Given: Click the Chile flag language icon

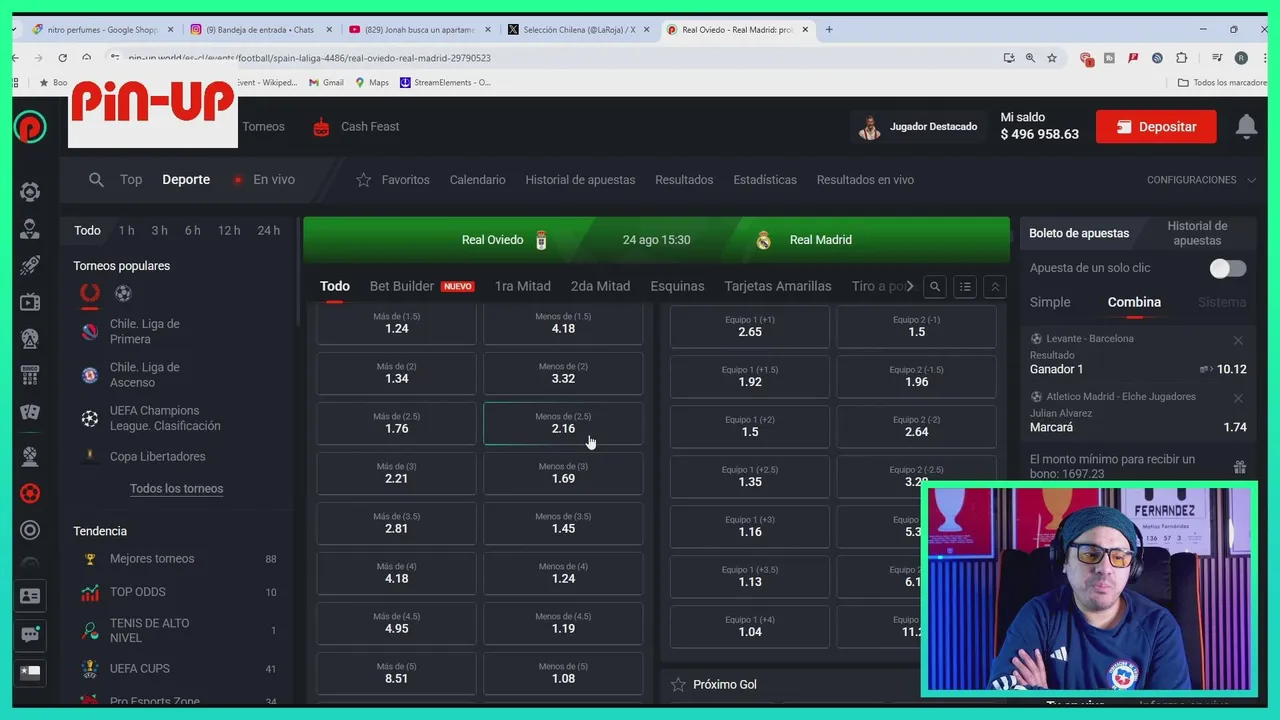Looking at the screenshot, I should (x=30, y=672).
